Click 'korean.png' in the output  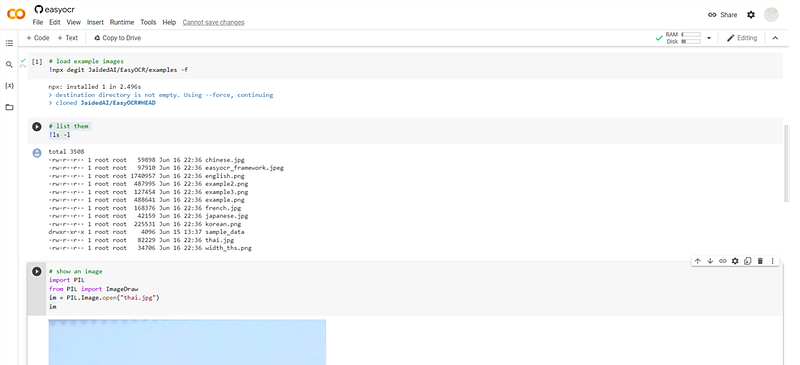[223, 224]
